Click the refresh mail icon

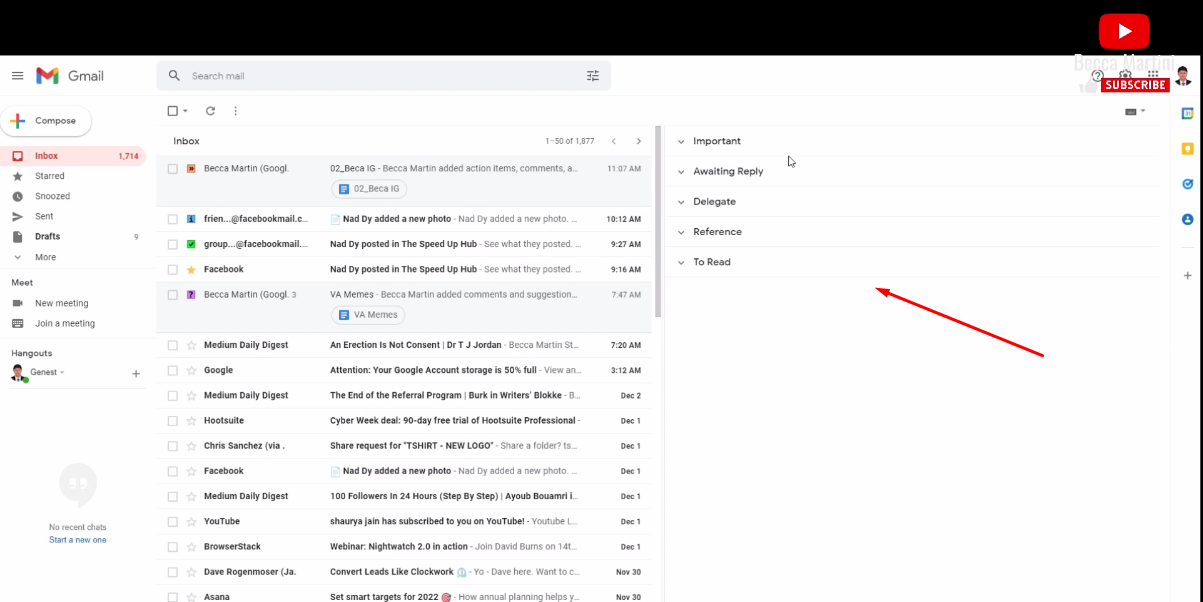[210, 111]
